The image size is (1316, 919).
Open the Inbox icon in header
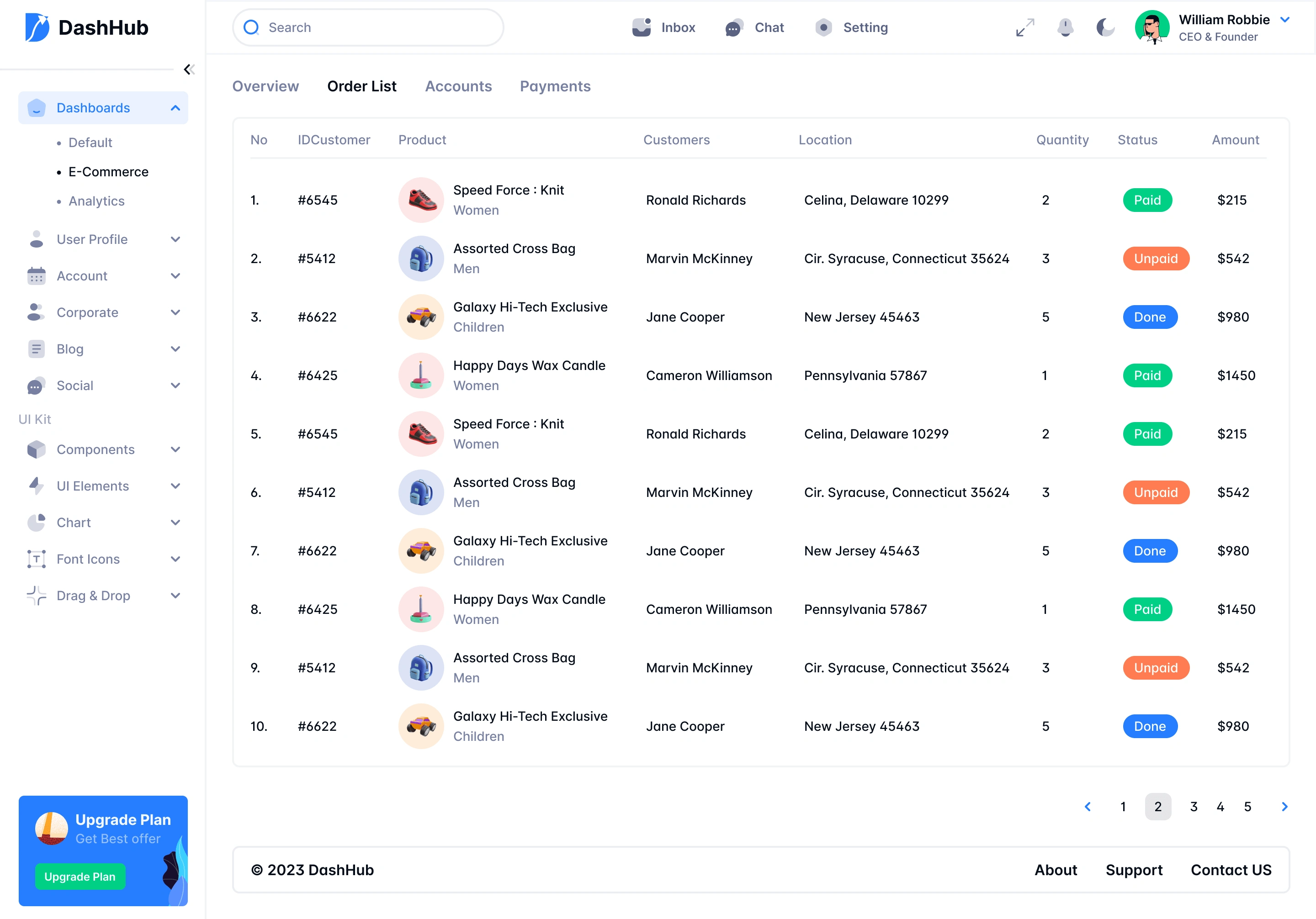tap(642, 27)
